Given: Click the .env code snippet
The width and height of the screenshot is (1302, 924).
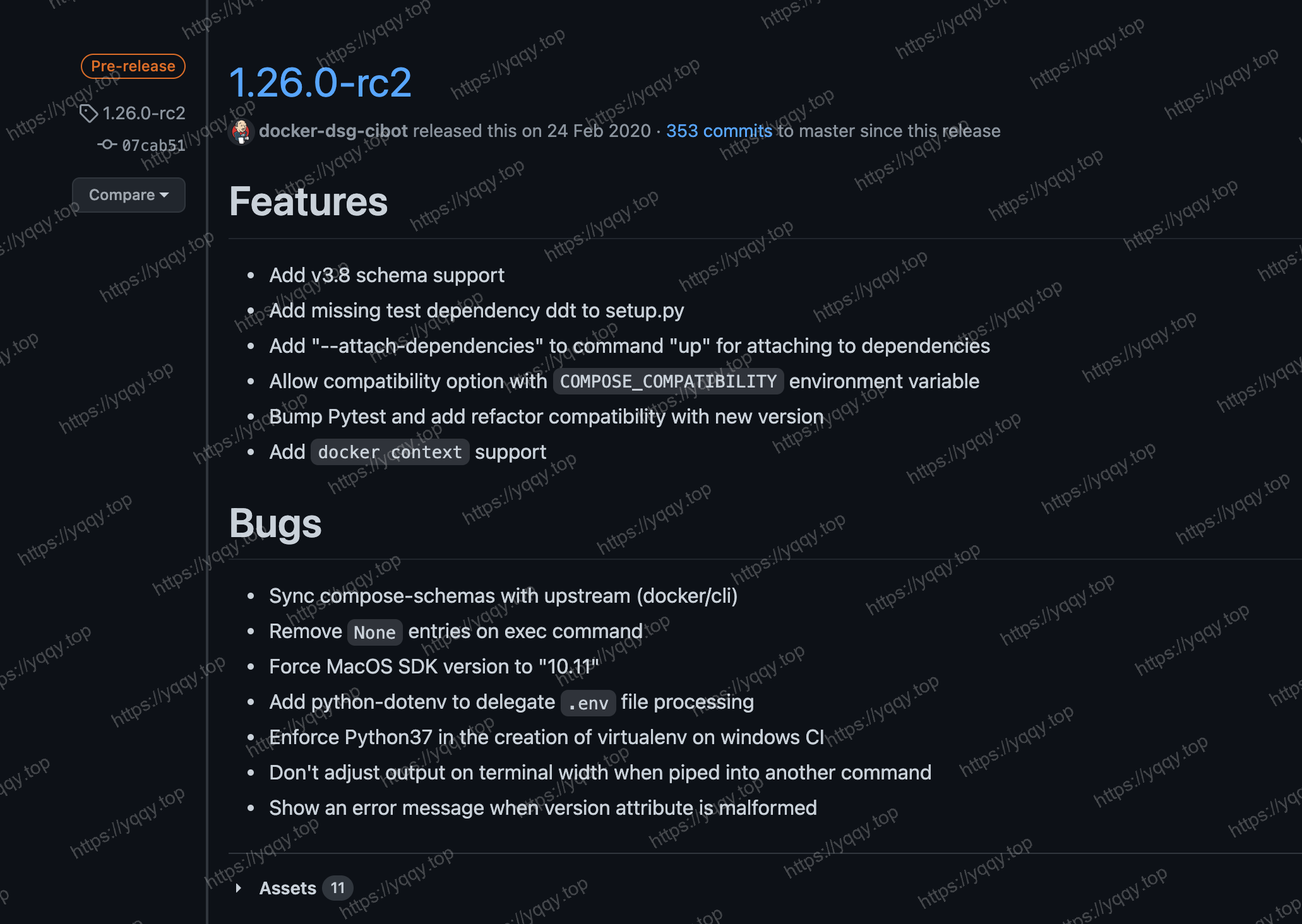Looking at the screenshot, I should pyautogui.click(x=588, y=702).
